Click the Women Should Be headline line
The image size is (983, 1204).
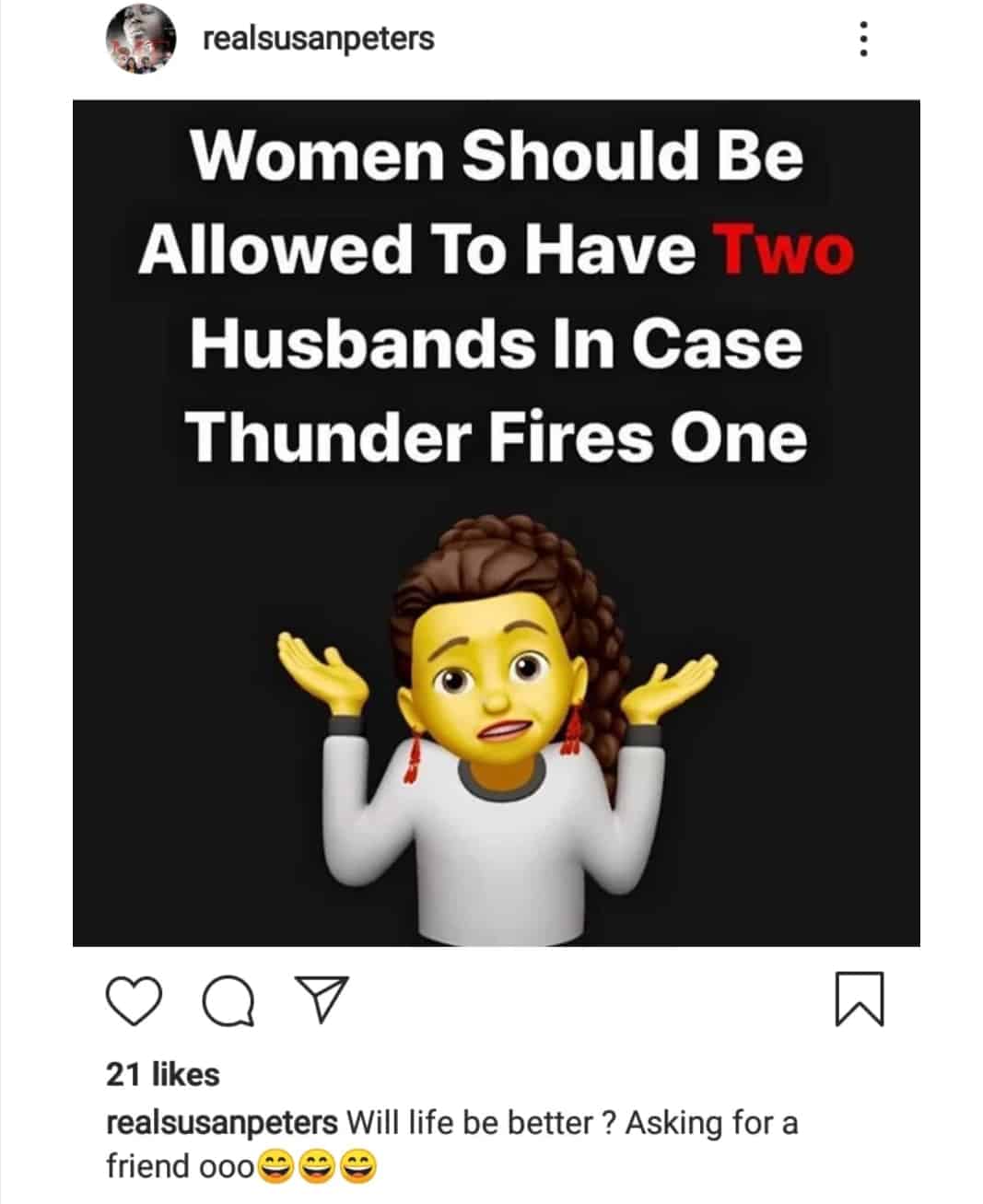click(x=497, y=155)
